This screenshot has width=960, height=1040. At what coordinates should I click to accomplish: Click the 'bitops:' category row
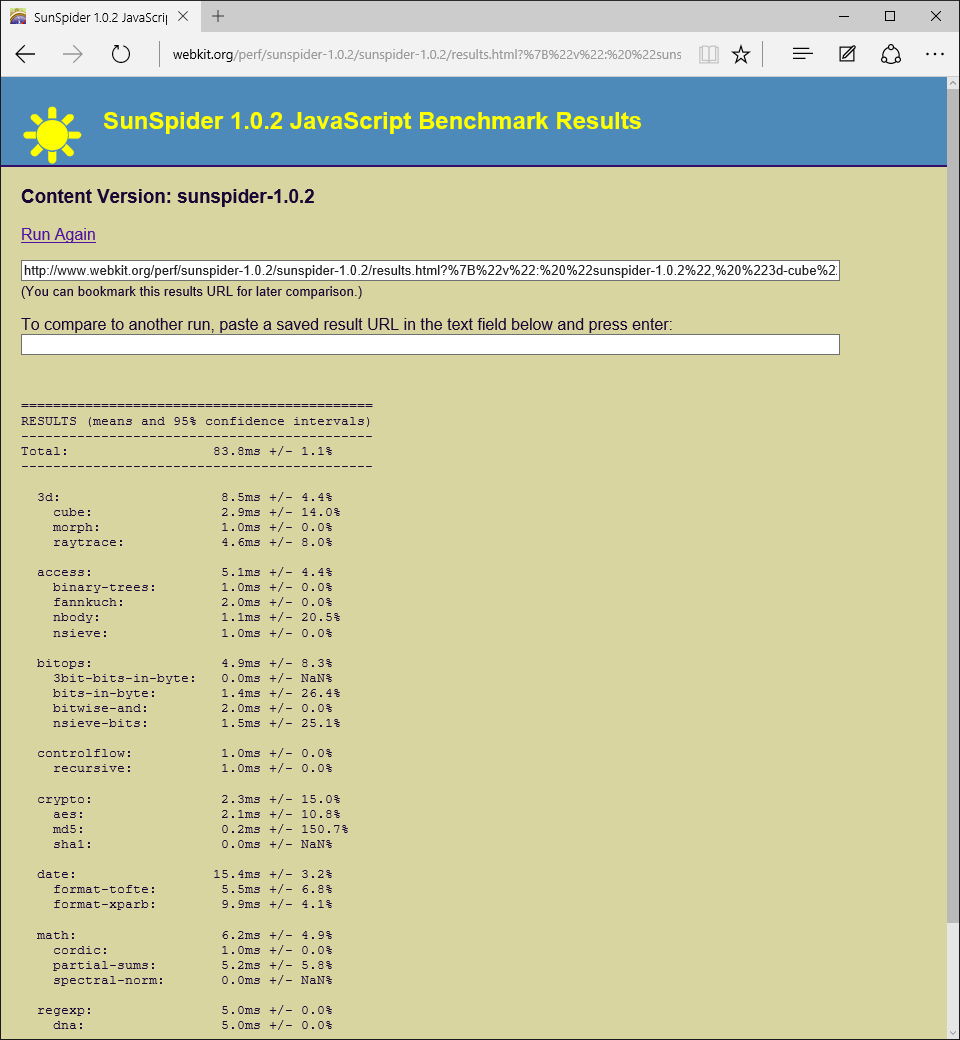click(184, 663)
